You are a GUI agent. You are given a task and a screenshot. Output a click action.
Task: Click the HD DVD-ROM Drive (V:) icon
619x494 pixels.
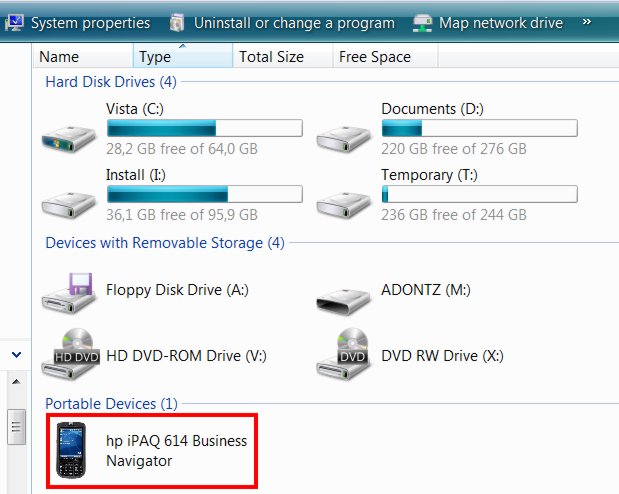coord(70,354)
